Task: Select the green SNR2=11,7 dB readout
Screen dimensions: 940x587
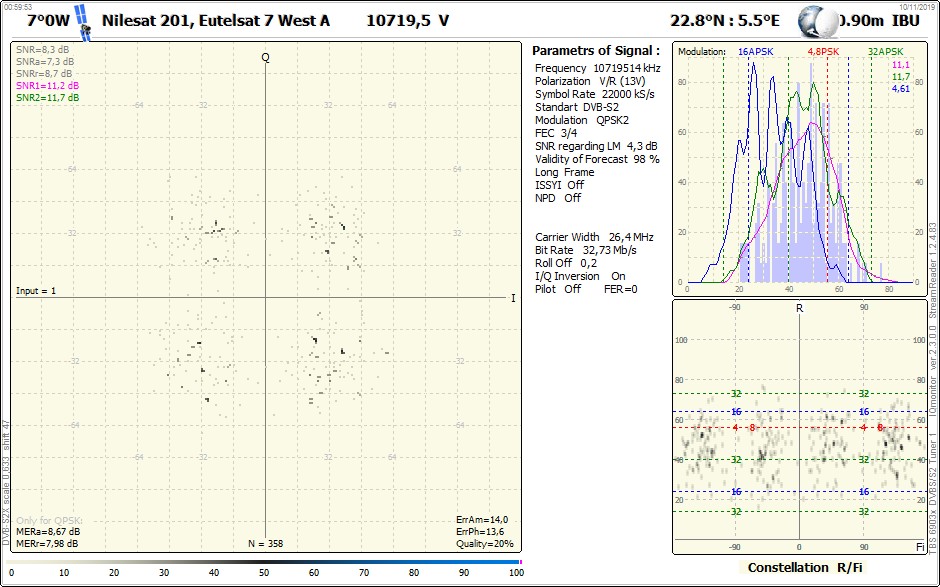Action: [x=47, y=98]
